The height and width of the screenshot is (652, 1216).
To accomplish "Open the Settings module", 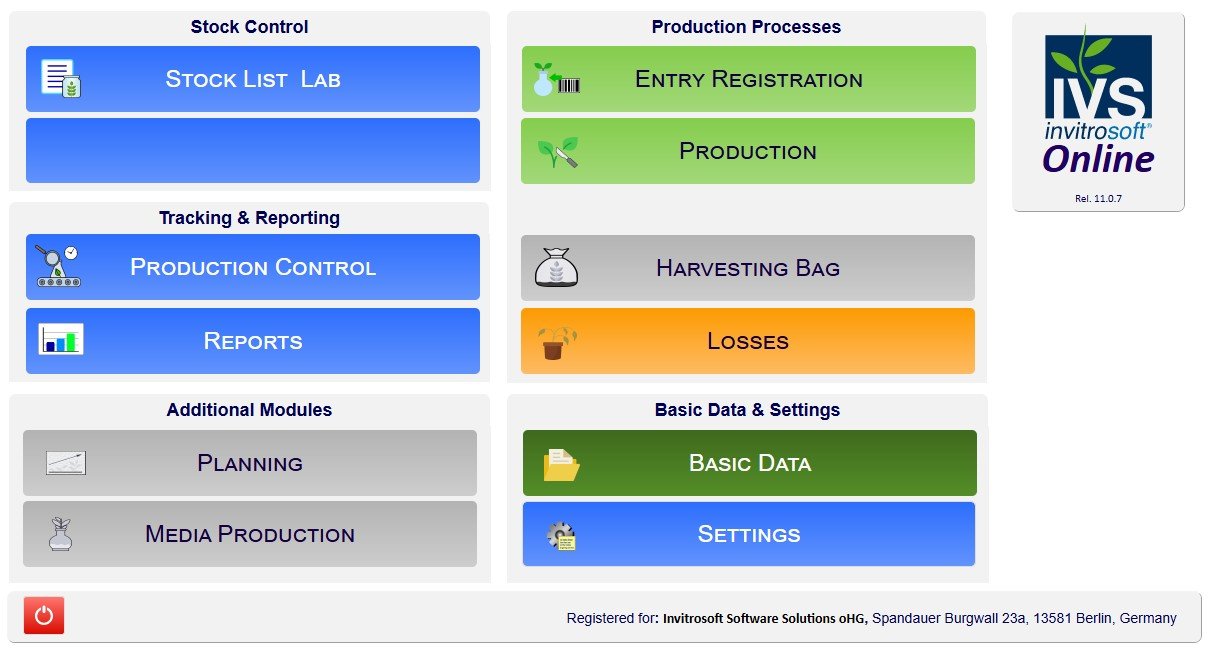I will [x=749, y=534].
